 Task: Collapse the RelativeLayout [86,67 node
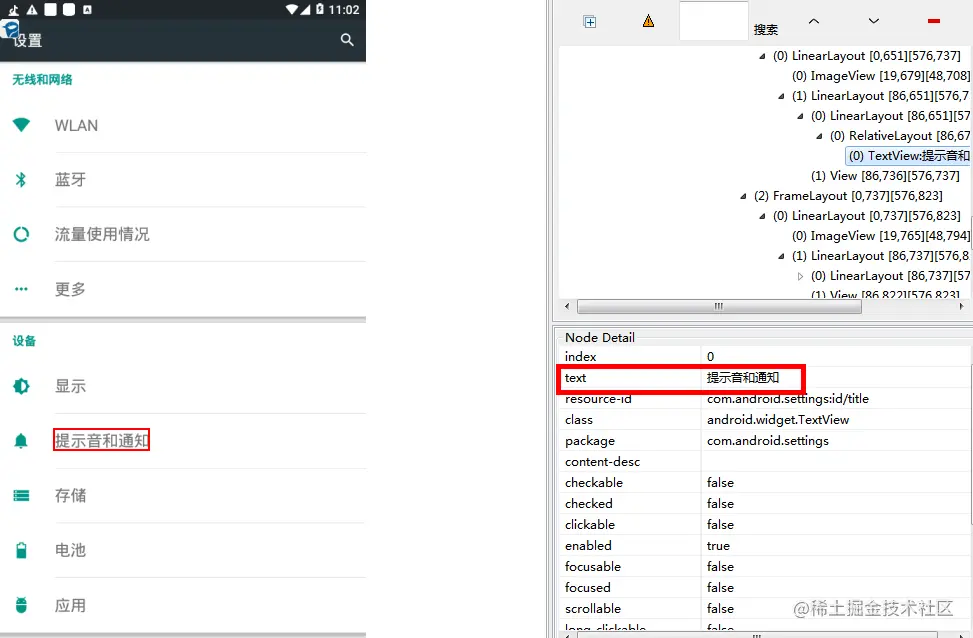(819, 136)
